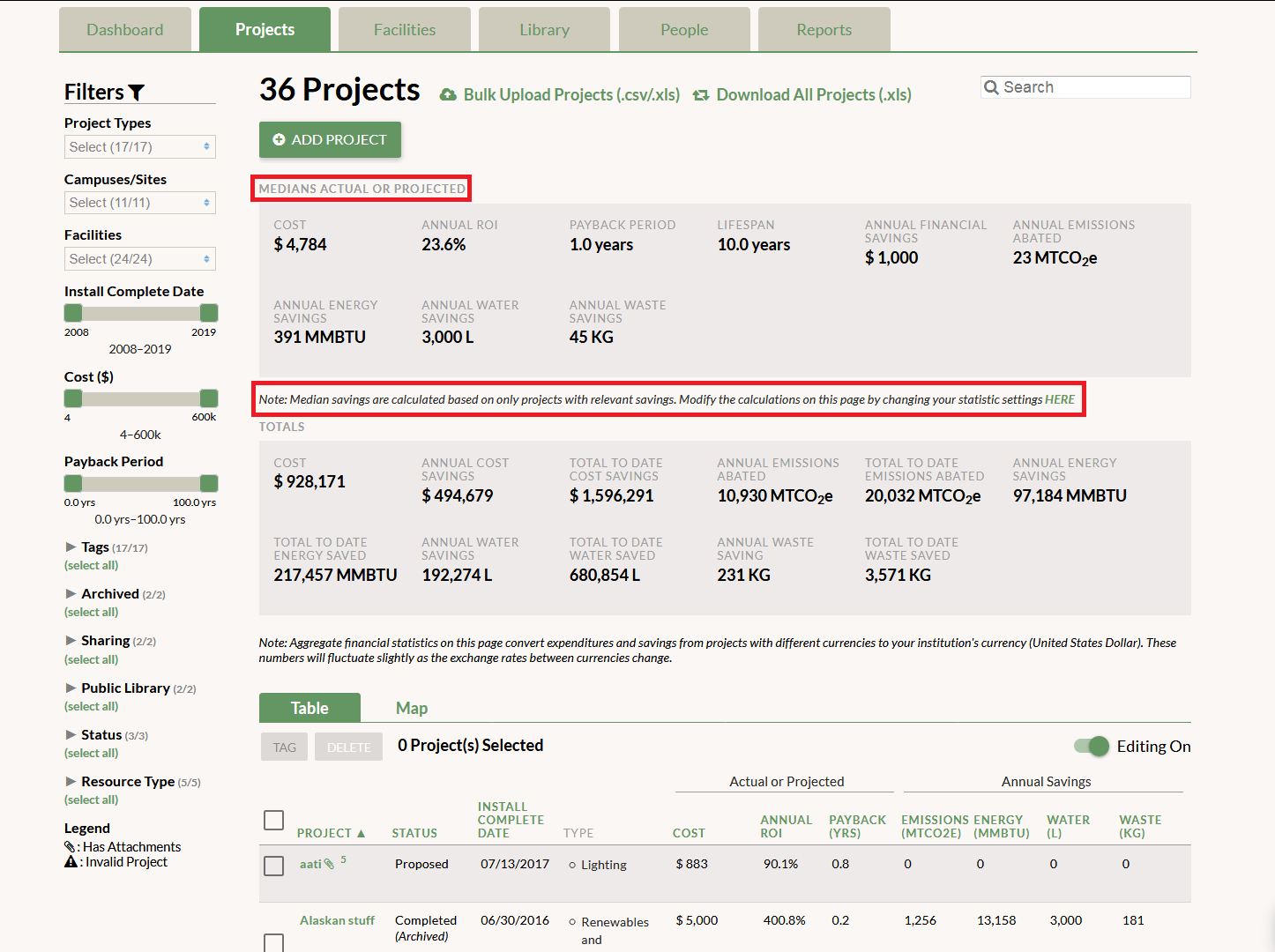Click the "Proposed" status cell
This screenshot has height=952, width=1275.
421,864
